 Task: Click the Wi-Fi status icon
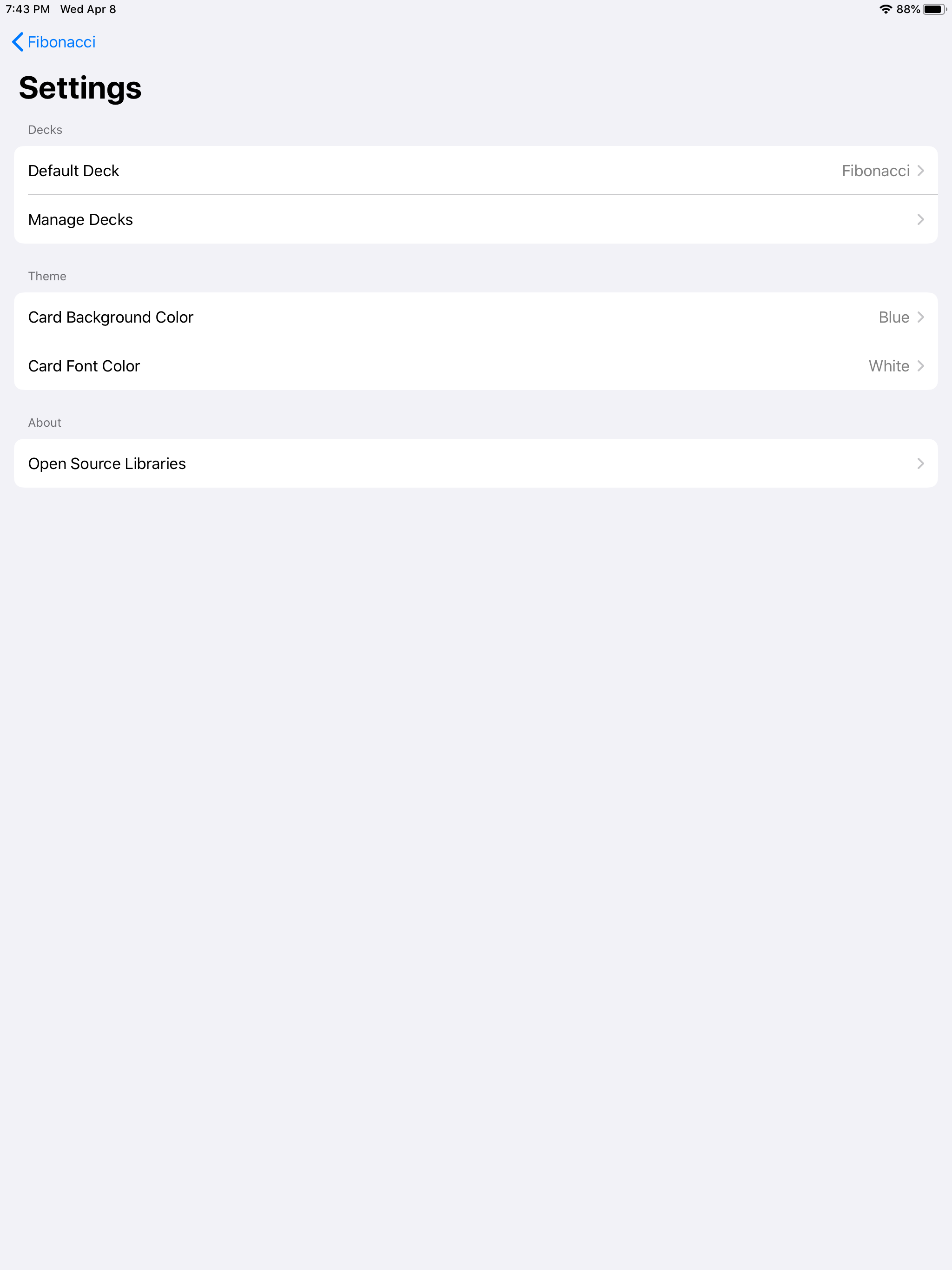click(x=886, y=9)
